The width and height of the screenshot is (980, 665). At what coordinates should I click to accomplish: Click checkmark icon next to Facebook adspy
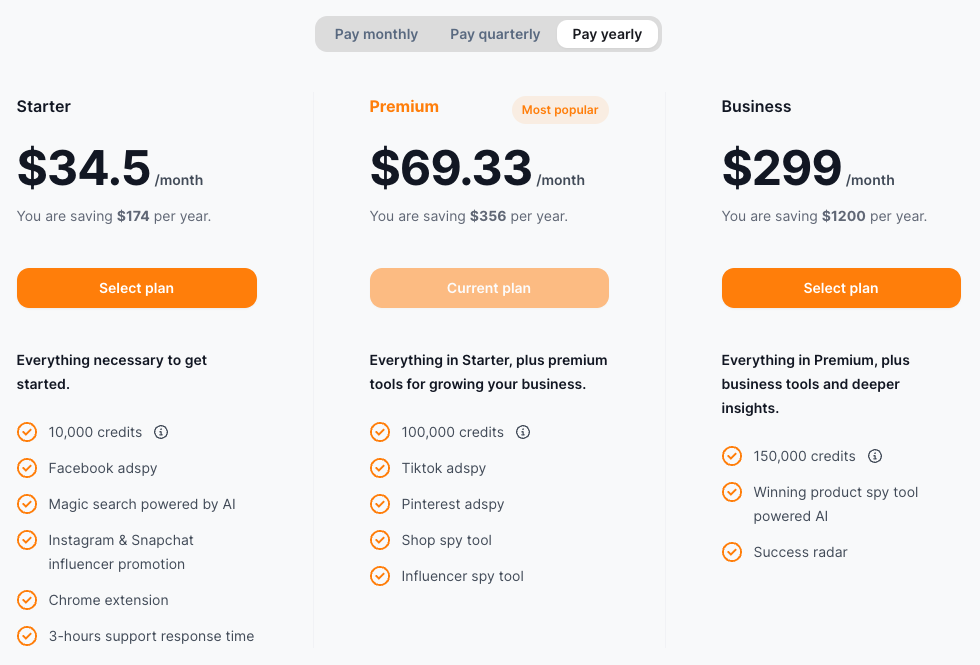pyautogui.click(x=27, y=468)
